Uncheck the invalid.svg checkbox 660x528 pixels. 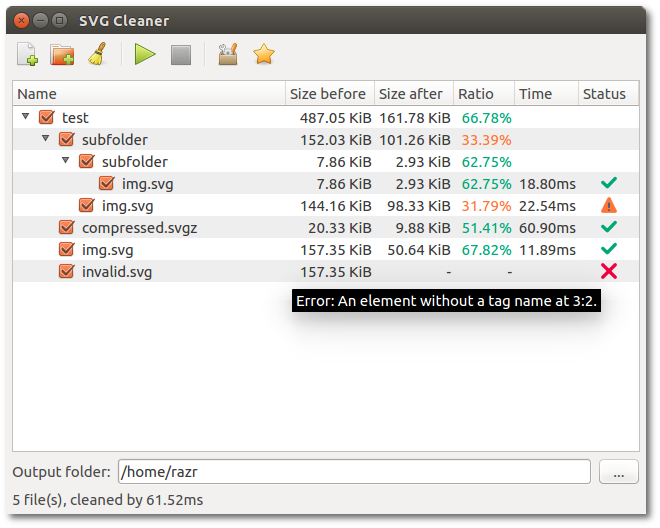[67, 271]
